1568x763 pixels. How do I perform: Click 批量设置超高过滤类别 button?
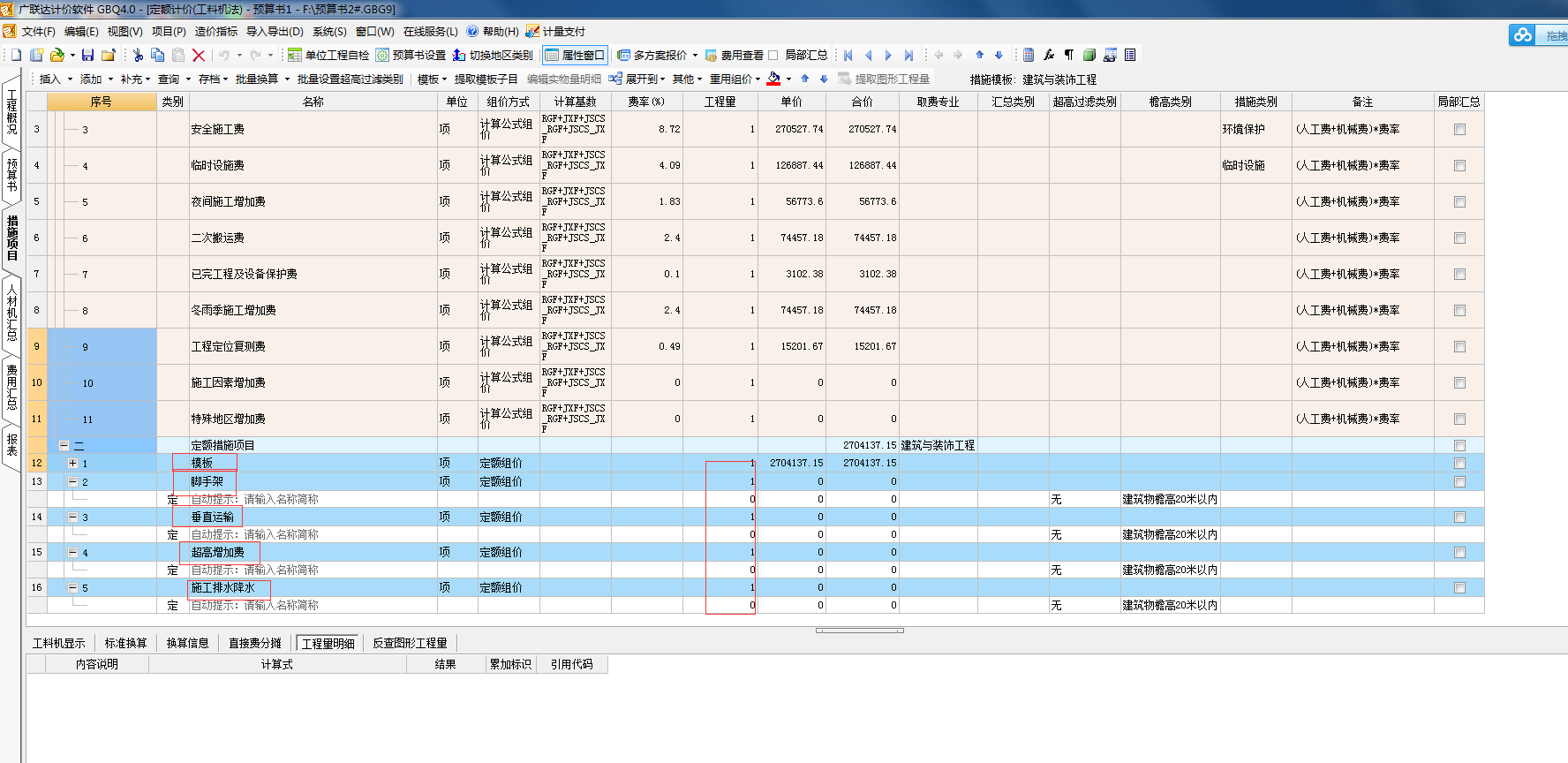(350, 79)
